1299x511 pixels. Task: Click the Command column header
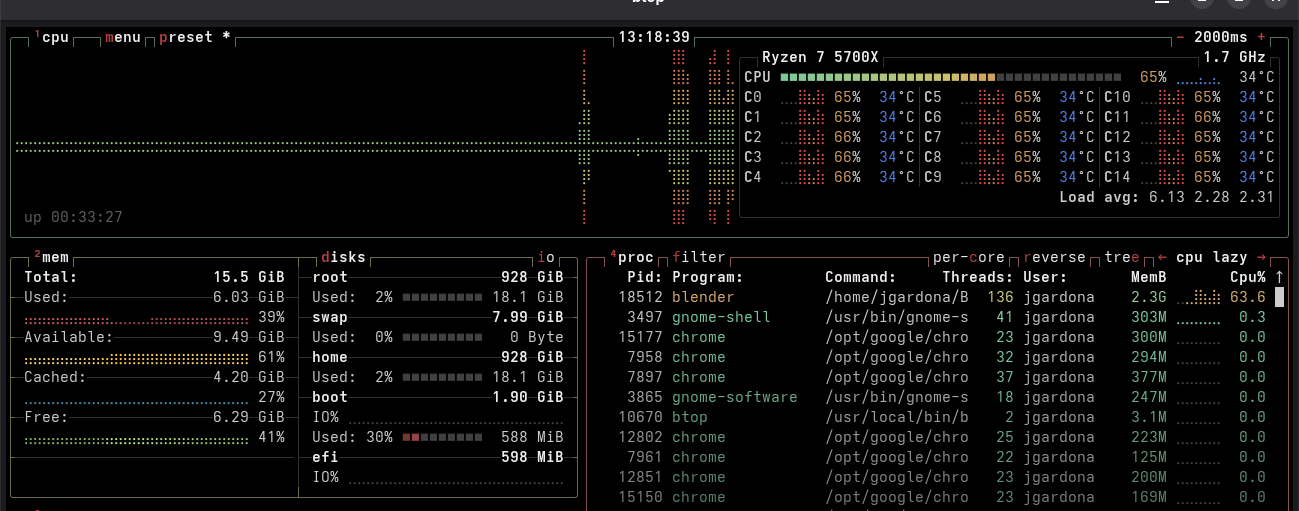tap(861, 277)
